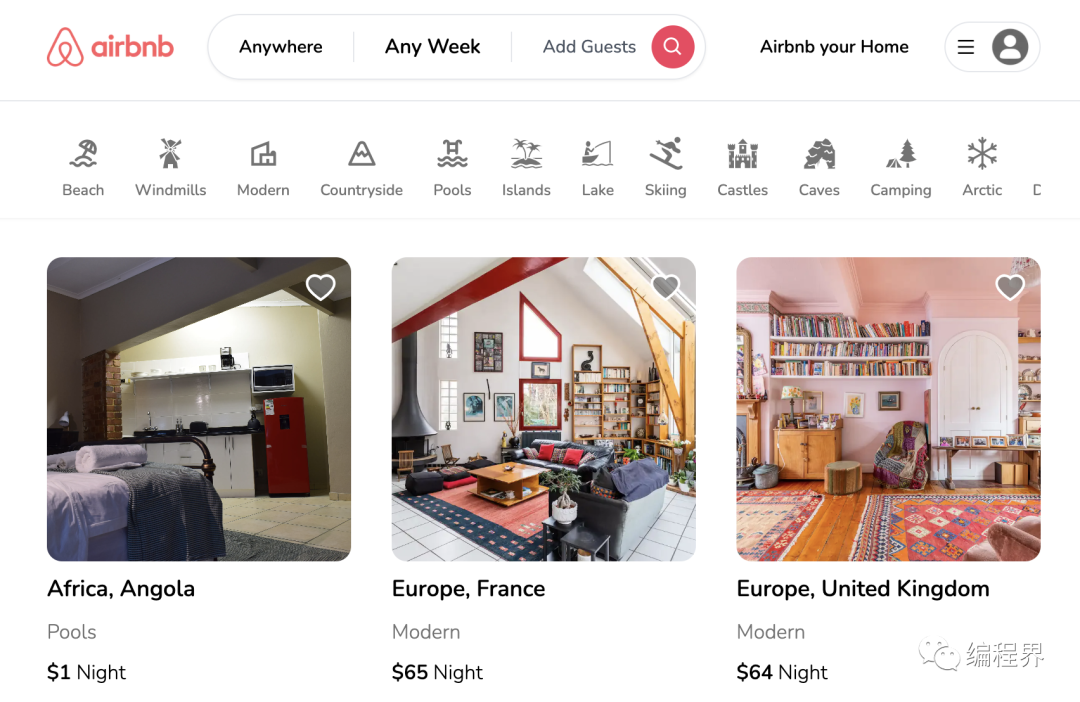Save the United Kingdom listing with heart
Screen dimensions: 1080x702
[x=1010, y=287]
